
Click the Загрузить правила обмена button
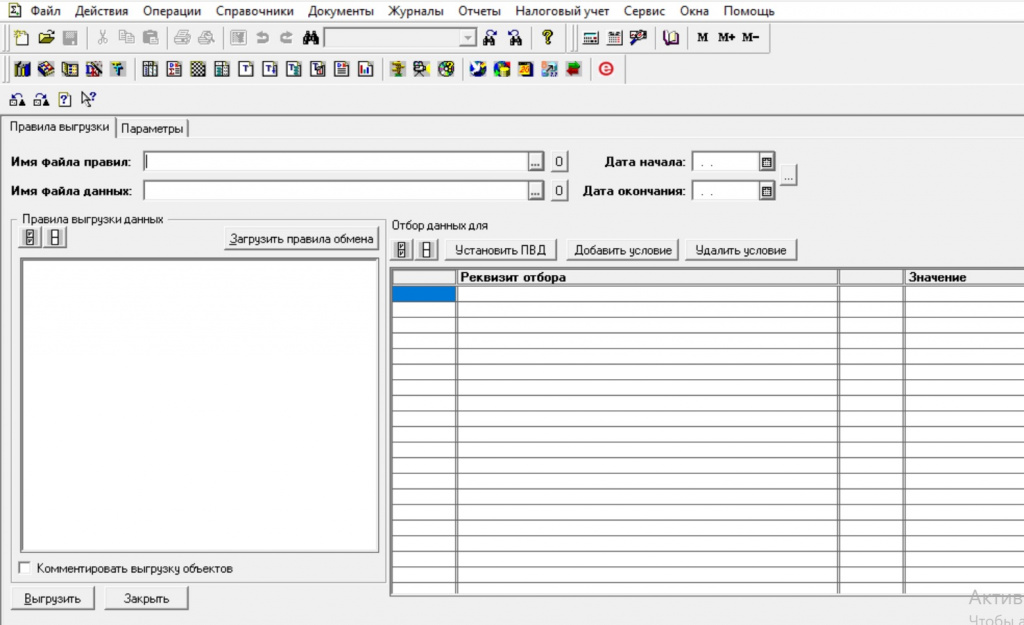click(301, 238)
